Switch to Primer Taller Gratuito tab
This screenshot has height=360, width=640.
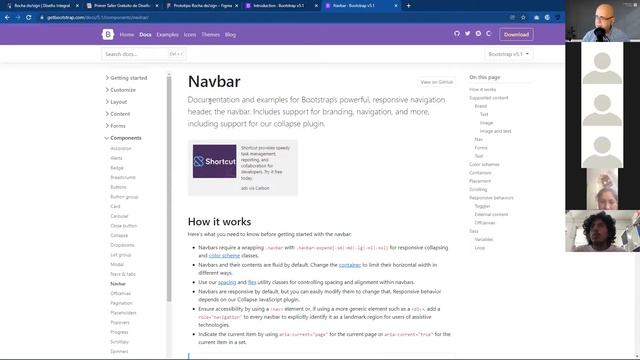tap(122, 6)
